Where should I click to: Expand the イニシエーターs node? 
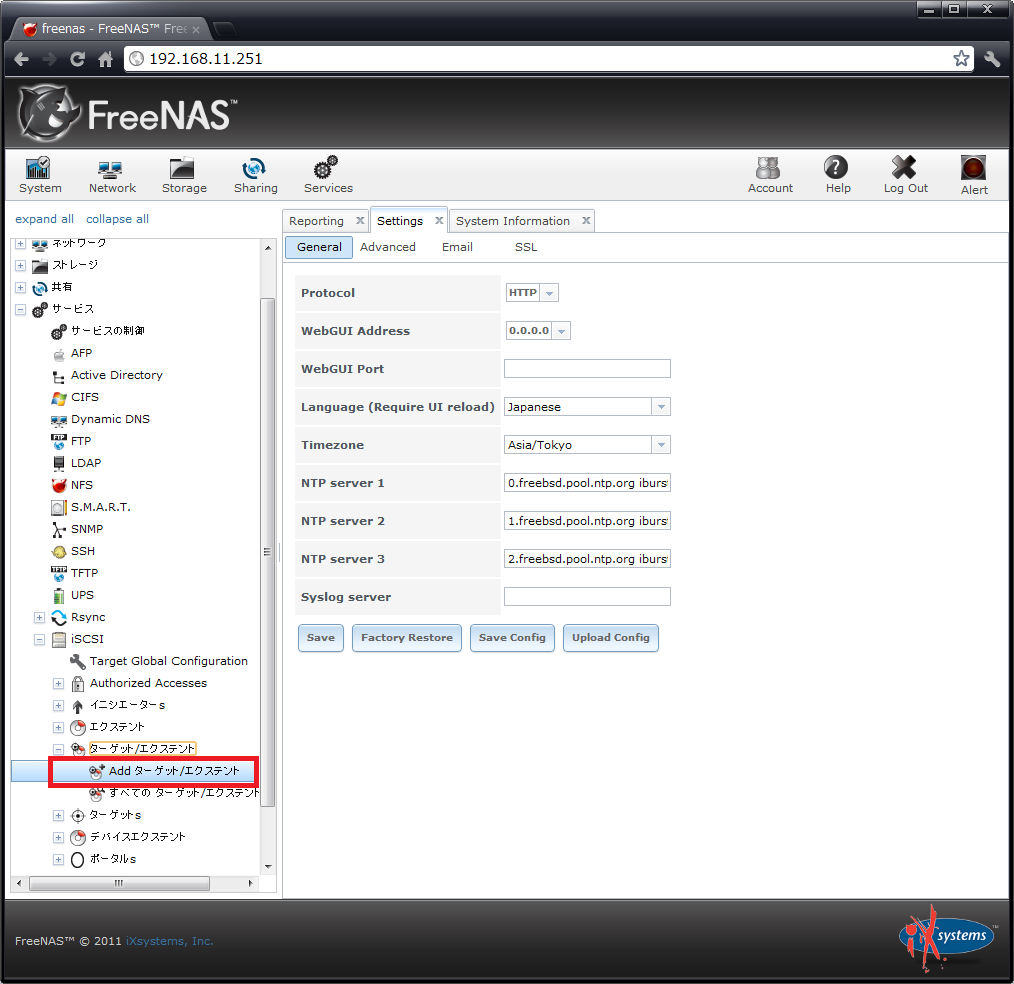pyautogui.click(x=58, y=705)
